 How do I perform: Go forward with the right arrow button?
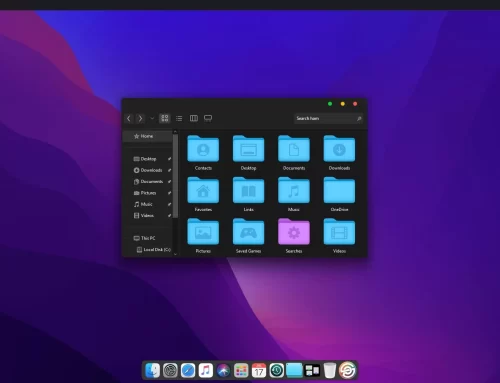click(x=140, y=118)
